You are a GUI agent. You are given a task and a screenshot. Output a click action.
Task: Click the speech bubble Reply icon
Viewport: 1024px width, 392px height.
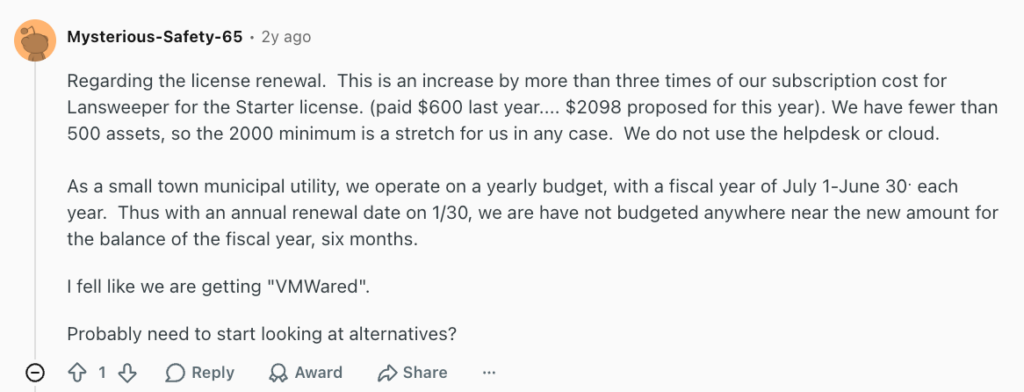click(175, 373)
